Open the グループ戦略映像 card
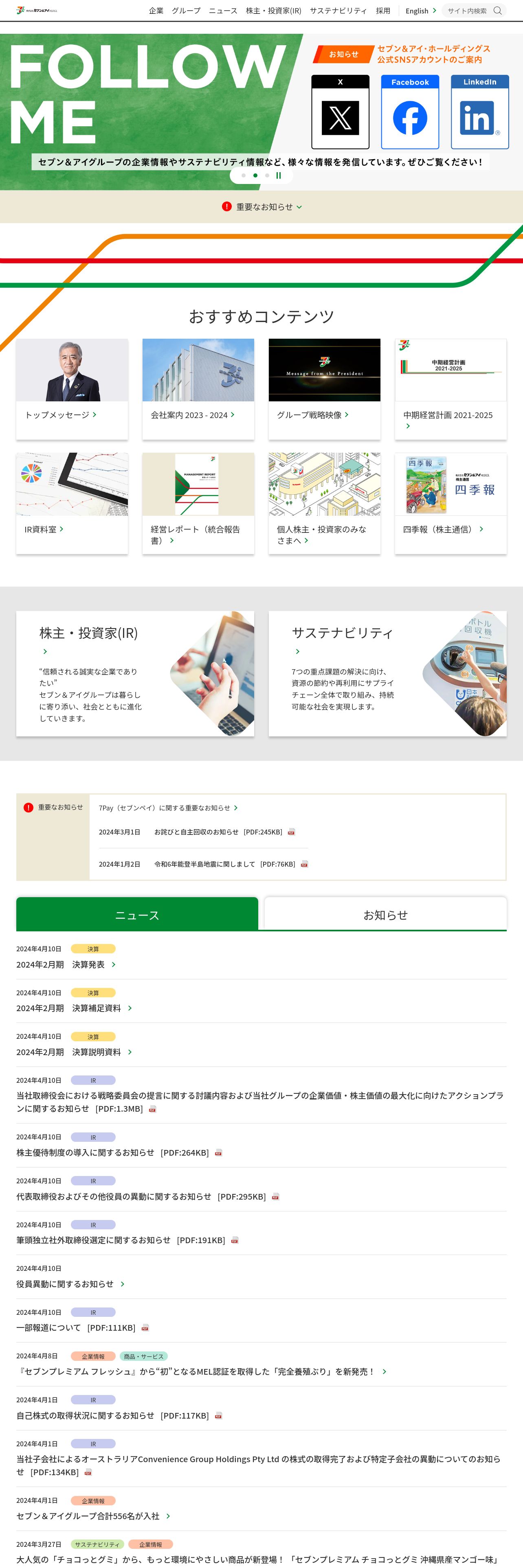 tap(325, 389)
